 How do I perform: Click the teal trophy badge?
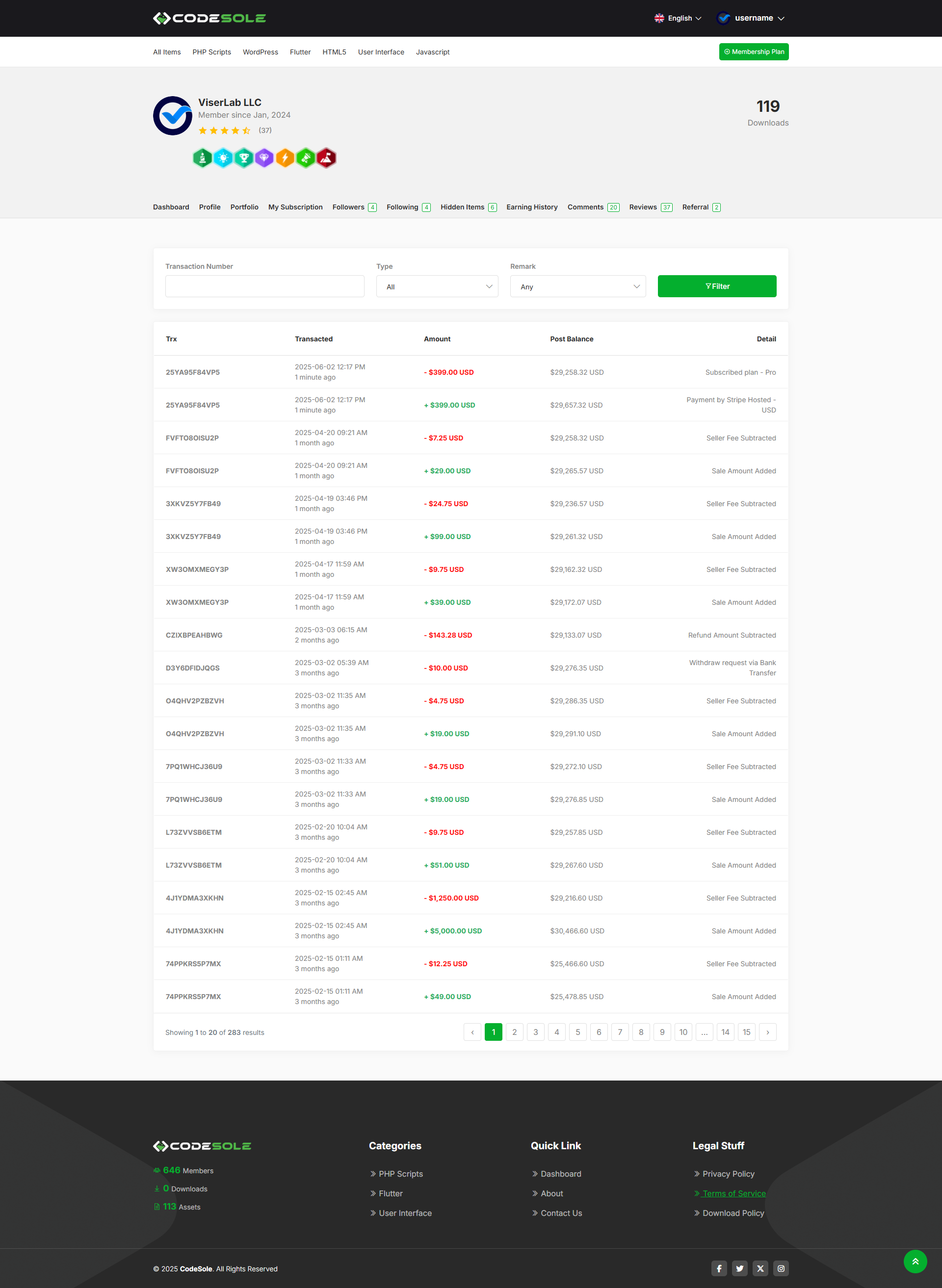[243, 158]
